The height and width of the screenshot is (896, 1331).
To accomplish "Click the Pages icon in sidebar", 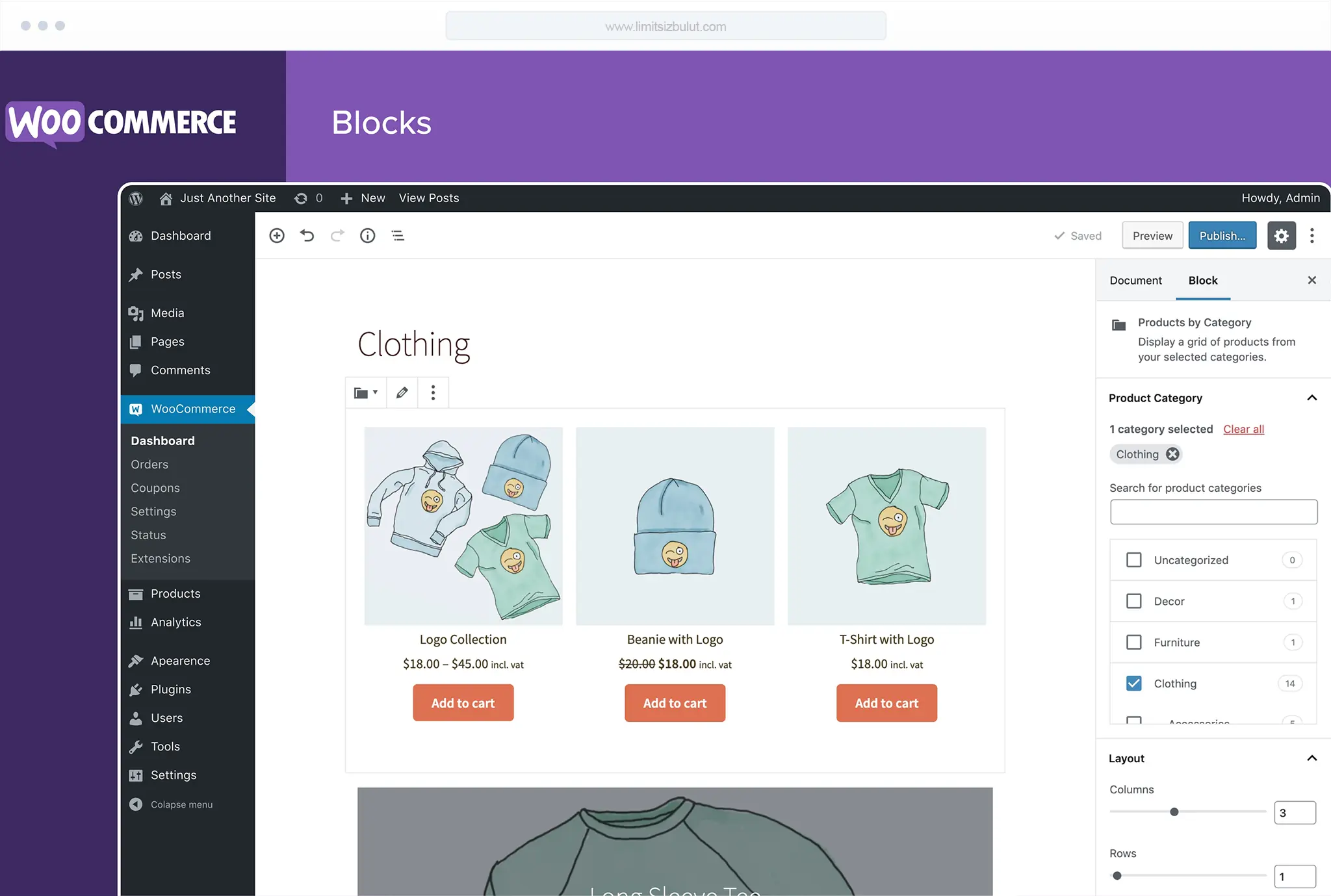I will [136, 342].
